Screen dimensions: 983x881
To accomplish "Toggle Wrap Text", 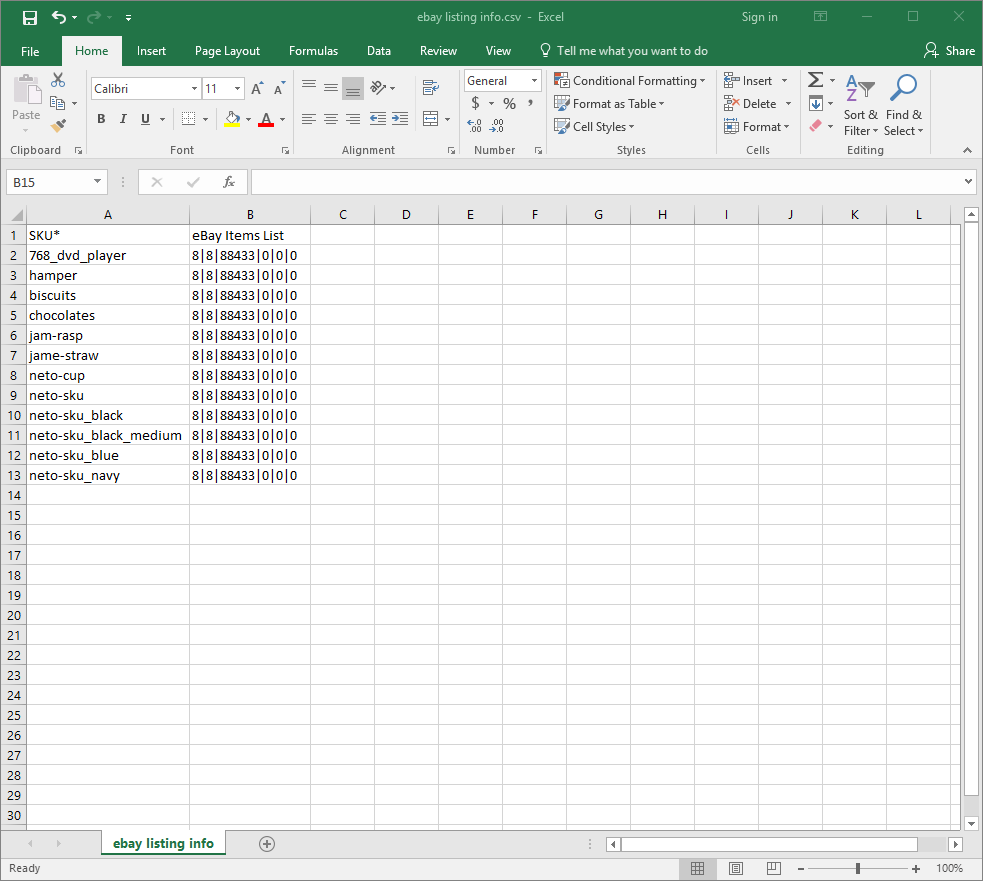I will [431, 88].
